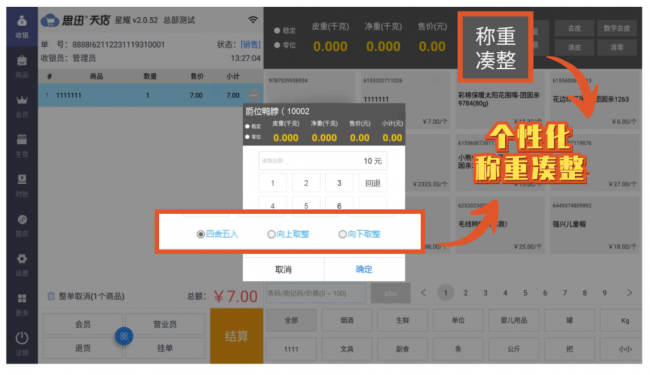Image resolution: width=650 pixels, height=375 pixels.
Task: Open product page 3
Action: (x=485, y=293)
